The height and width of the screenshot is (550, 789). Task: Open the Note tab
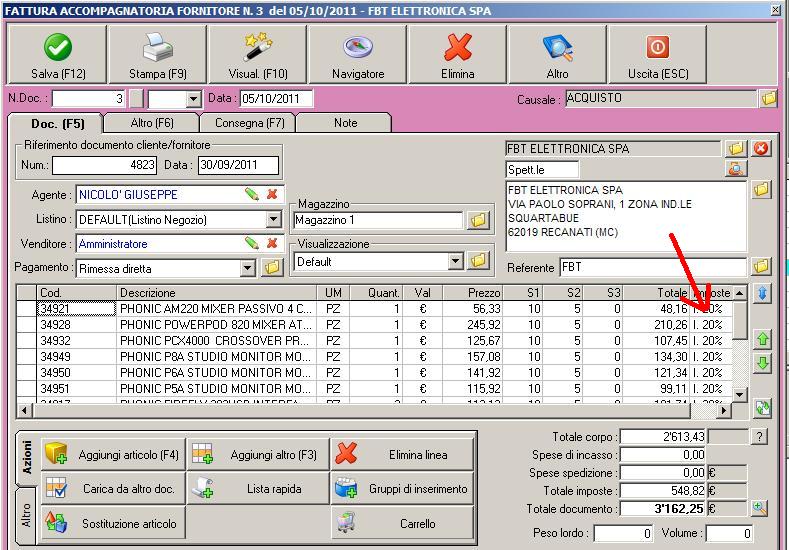click(345, 123)
